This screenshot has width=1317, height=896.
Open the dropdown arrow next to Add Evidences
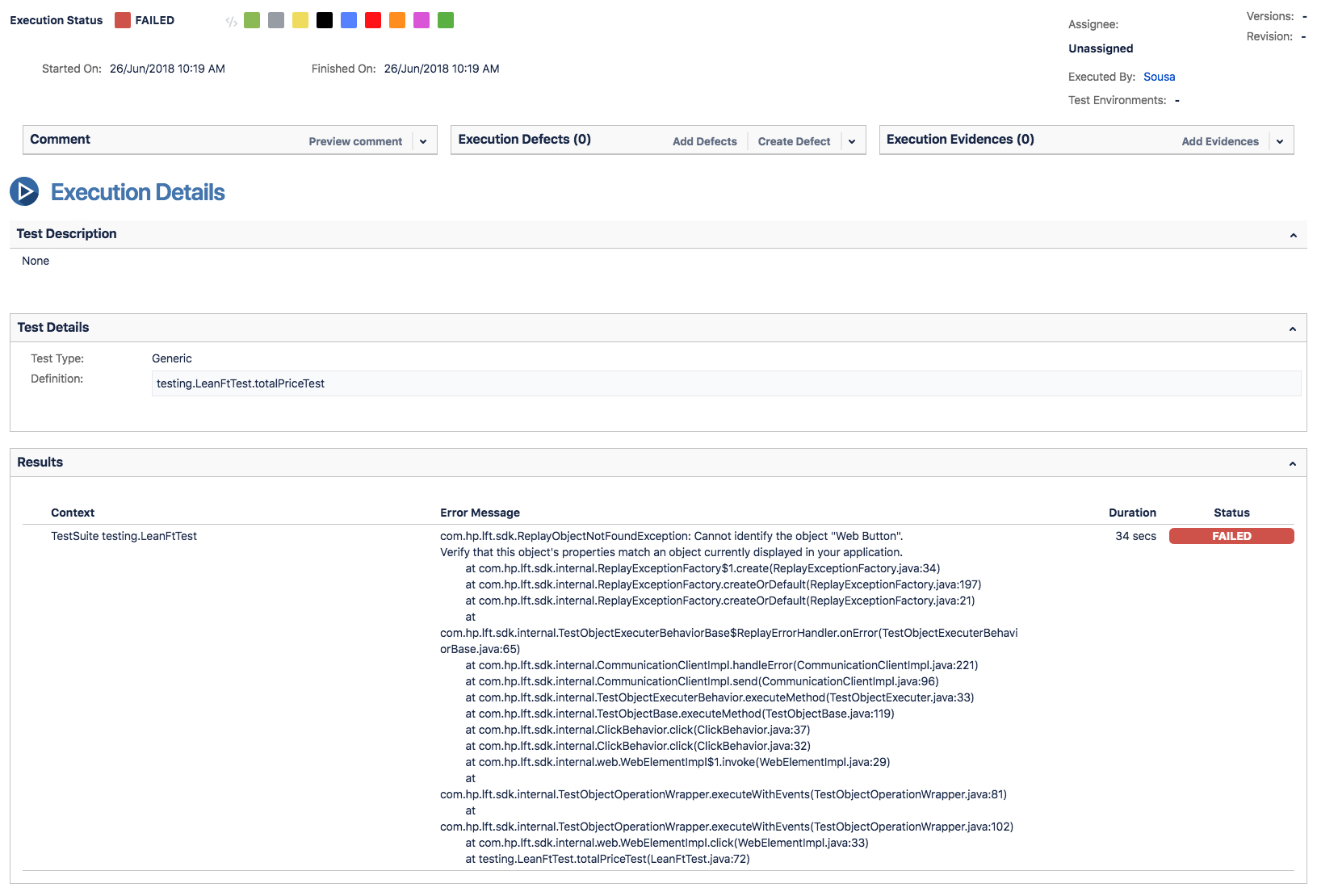[x=1280, y=141]
